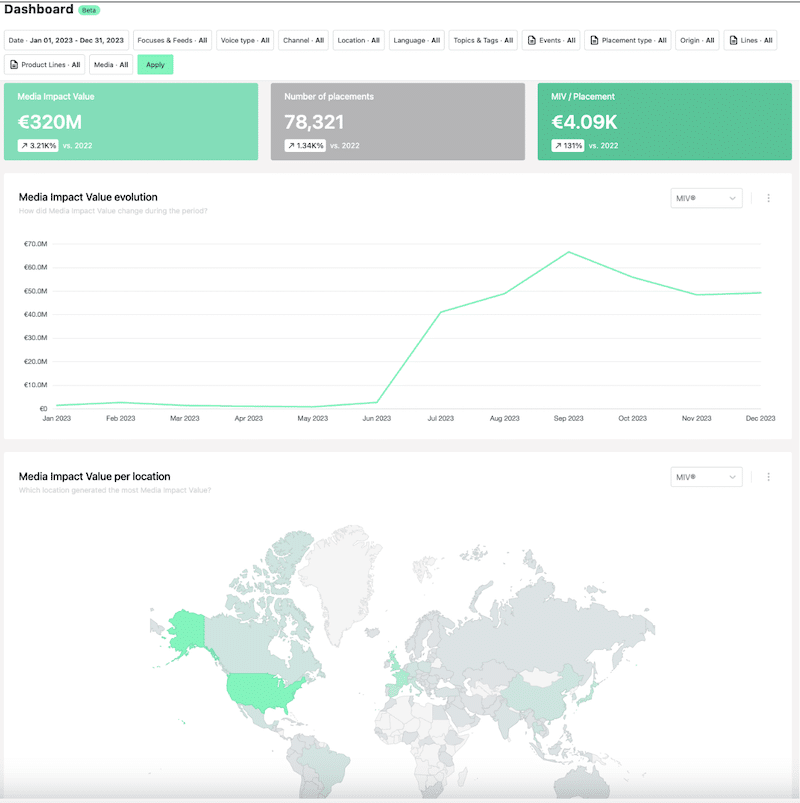Viewport: 800px width, 803px height.
Task: Click the 131% change badge
Action: coord(568,145)
